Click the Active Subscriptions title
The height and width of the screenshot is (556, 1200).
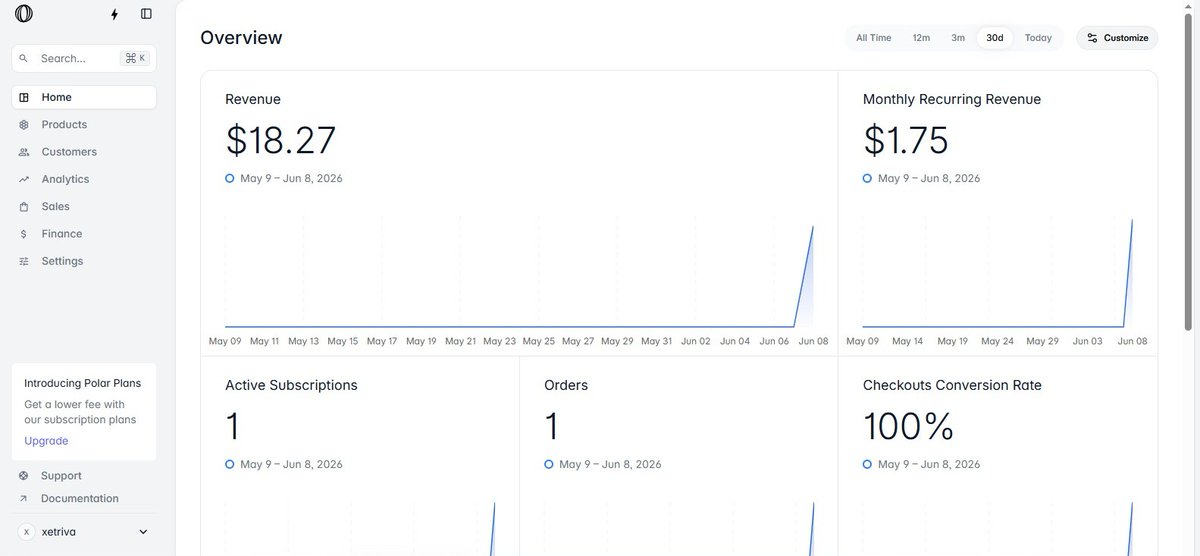tap(291, 385)
